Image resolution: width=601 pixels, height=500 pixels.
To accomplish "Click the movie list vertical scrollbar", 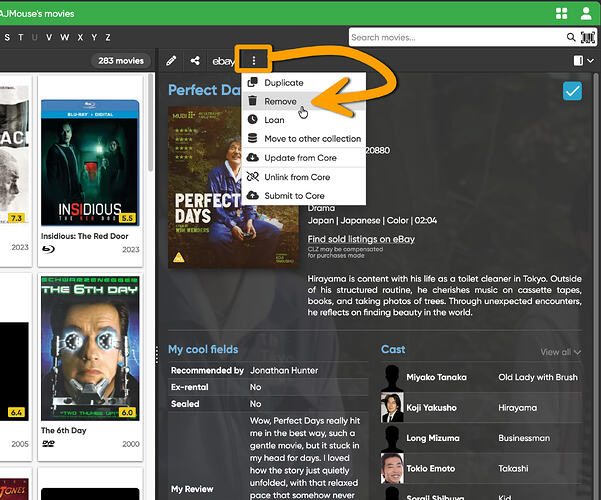I will click(x=151, y=123).
